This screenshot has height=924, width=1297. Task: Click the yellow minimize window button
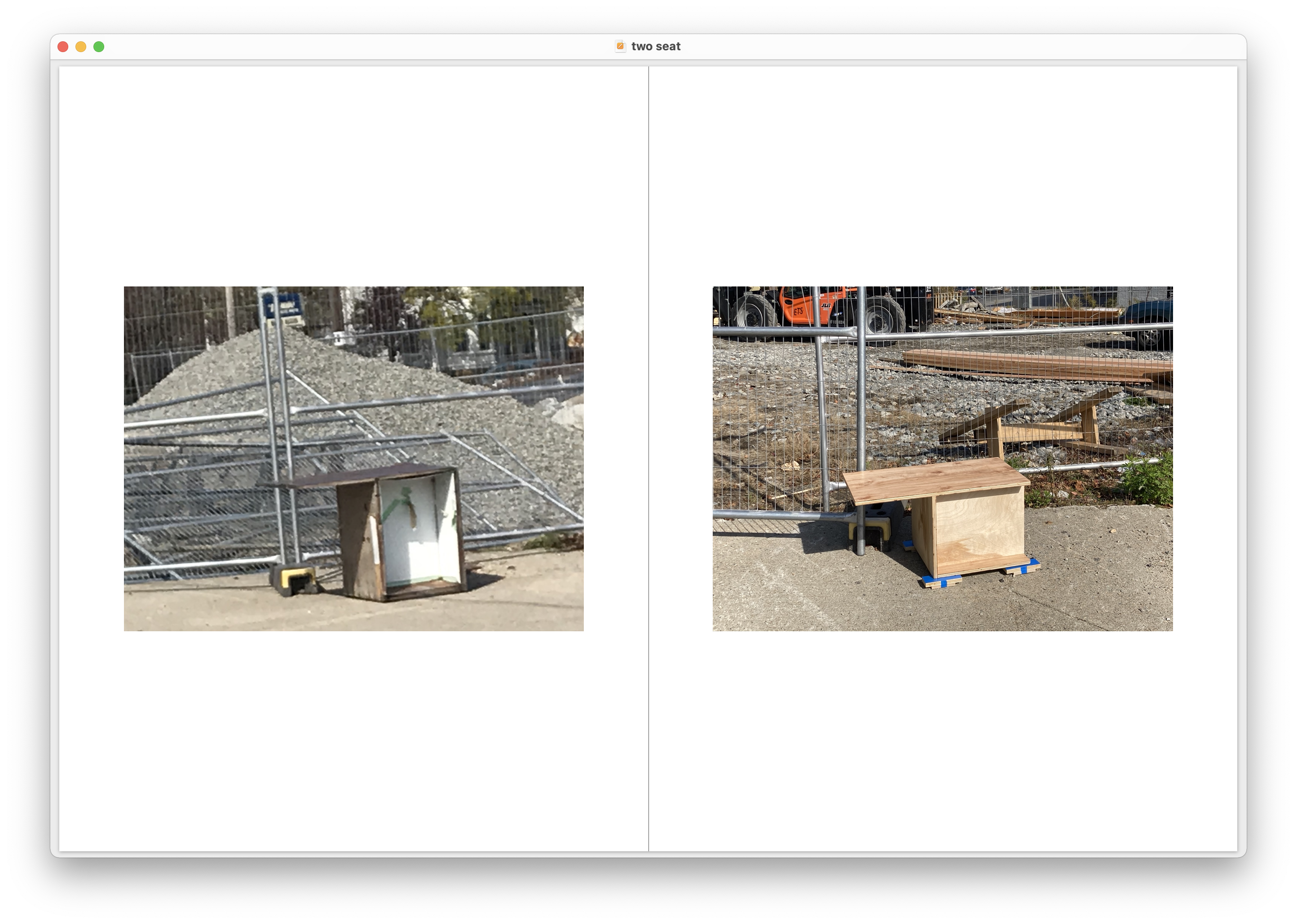coord(81,47)
